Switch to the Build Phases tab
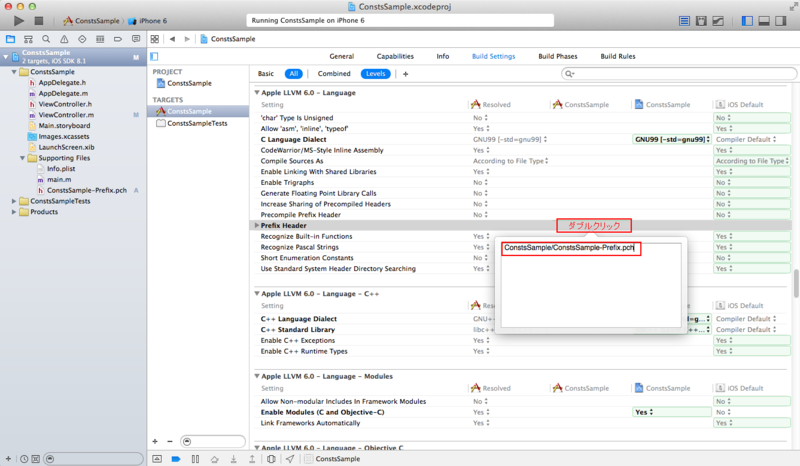 click(558, 56)
